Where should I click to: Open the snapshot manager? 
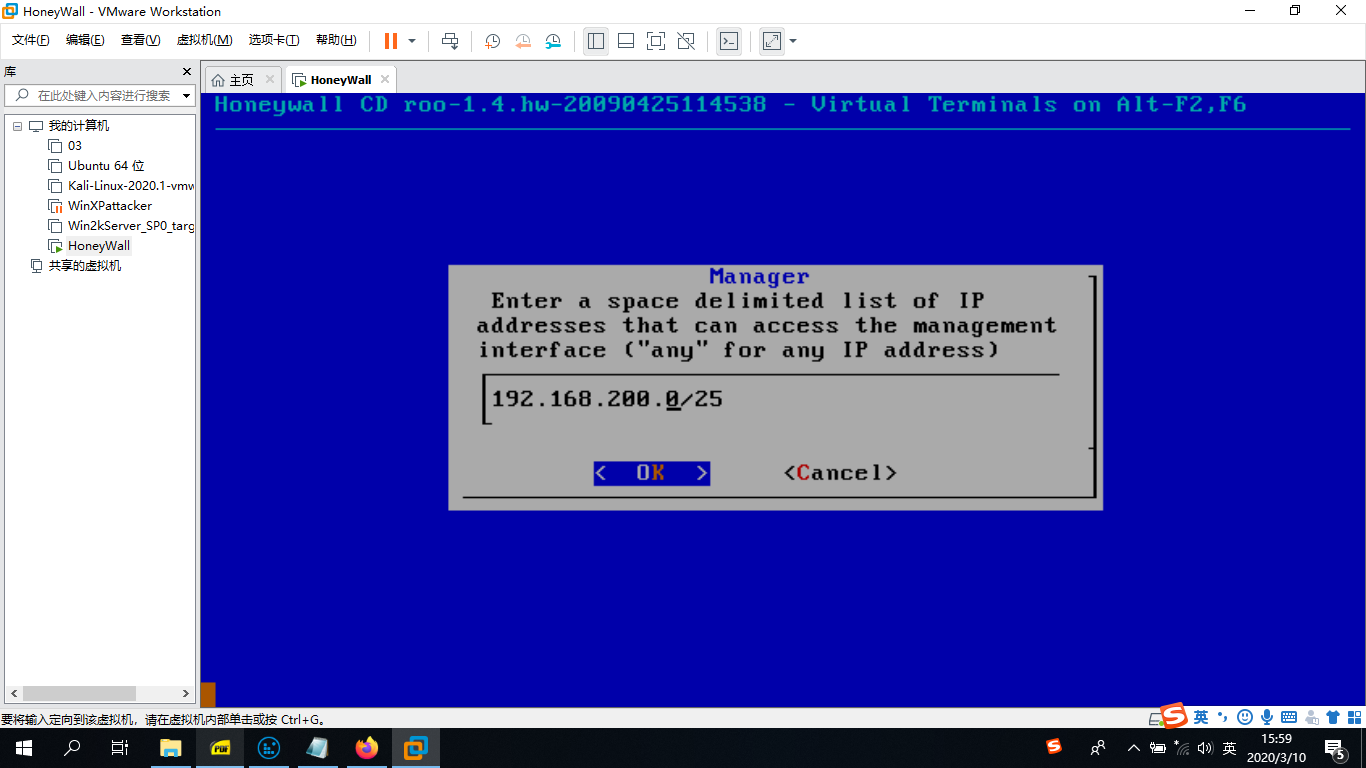click(553, 41)
